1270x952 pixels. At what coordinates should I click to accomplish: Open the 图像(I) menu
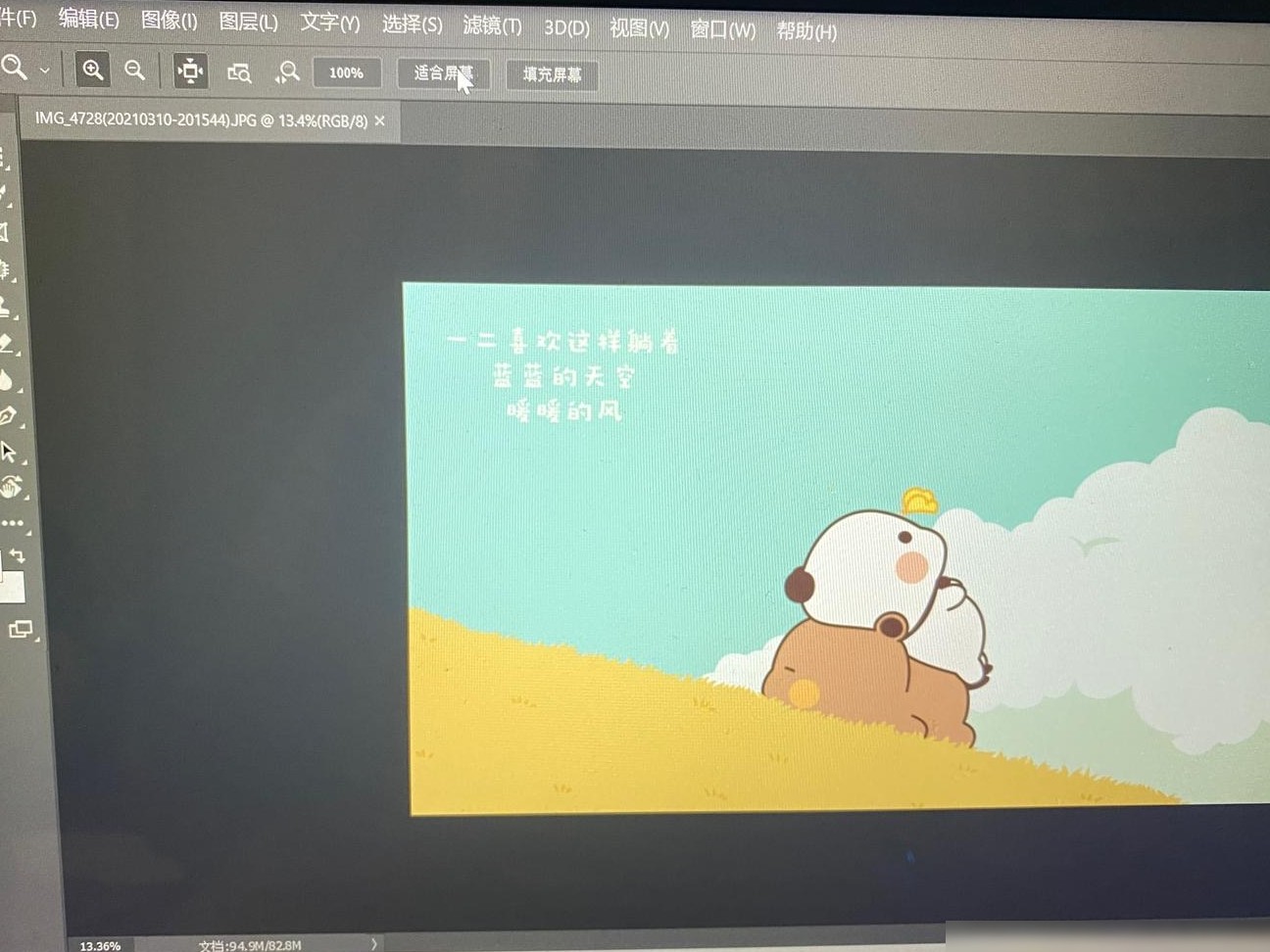[x=169, y=20]
